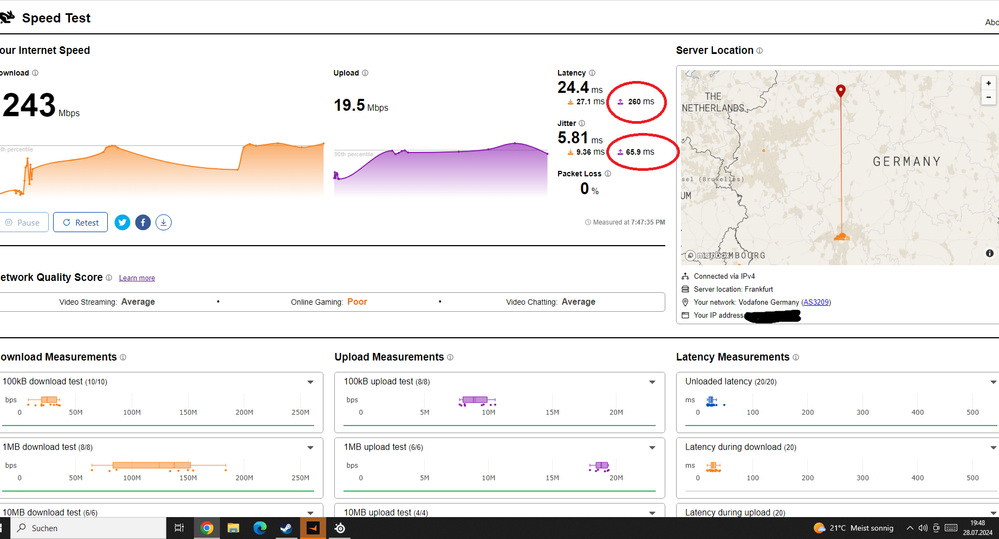
Task: Open Steam from the taskbar
Action: pyautogui.click(x=286, y=528)
